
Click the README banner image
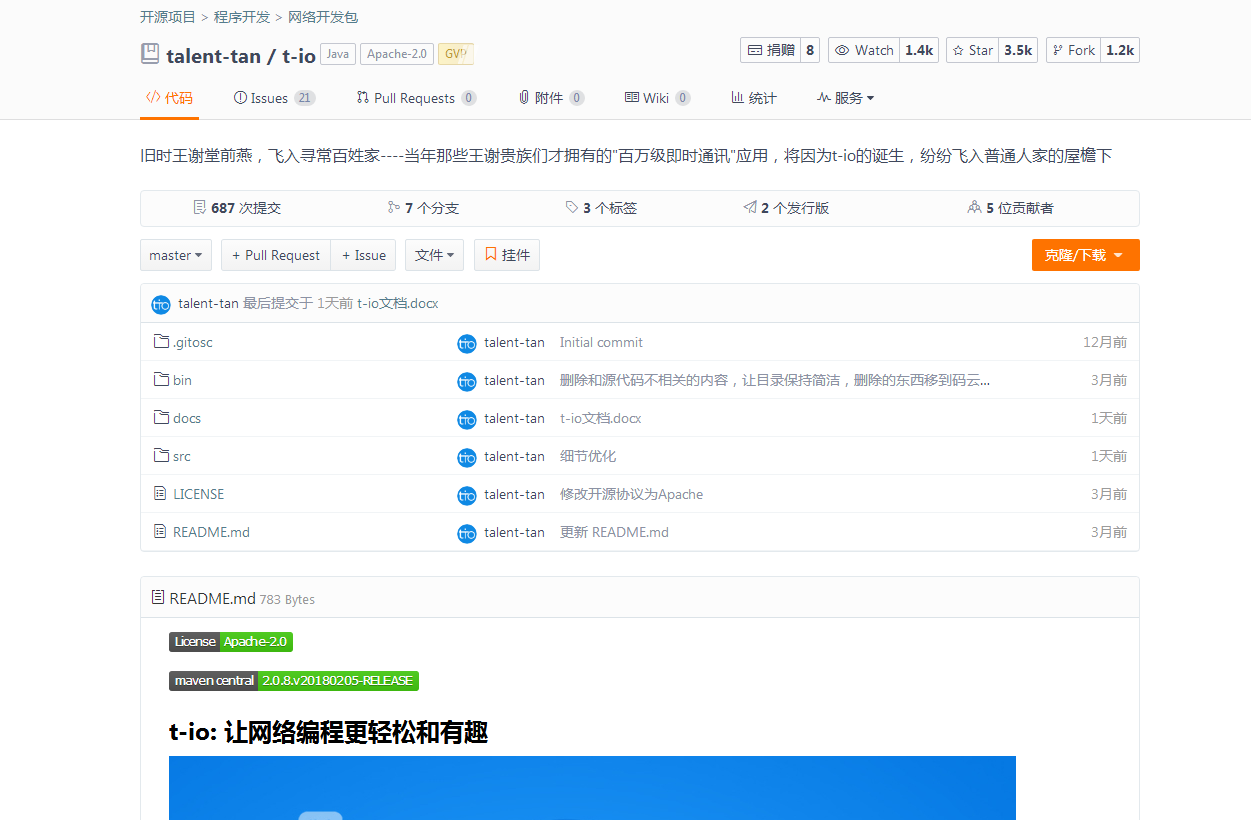click(592, 788)
